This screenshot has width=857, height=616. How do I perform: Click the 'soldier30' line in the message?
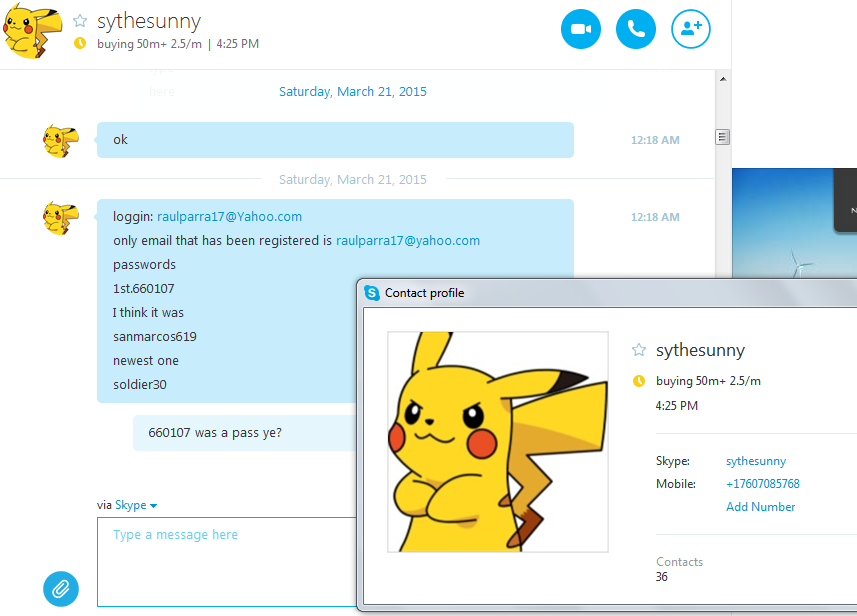pos(139,385)
